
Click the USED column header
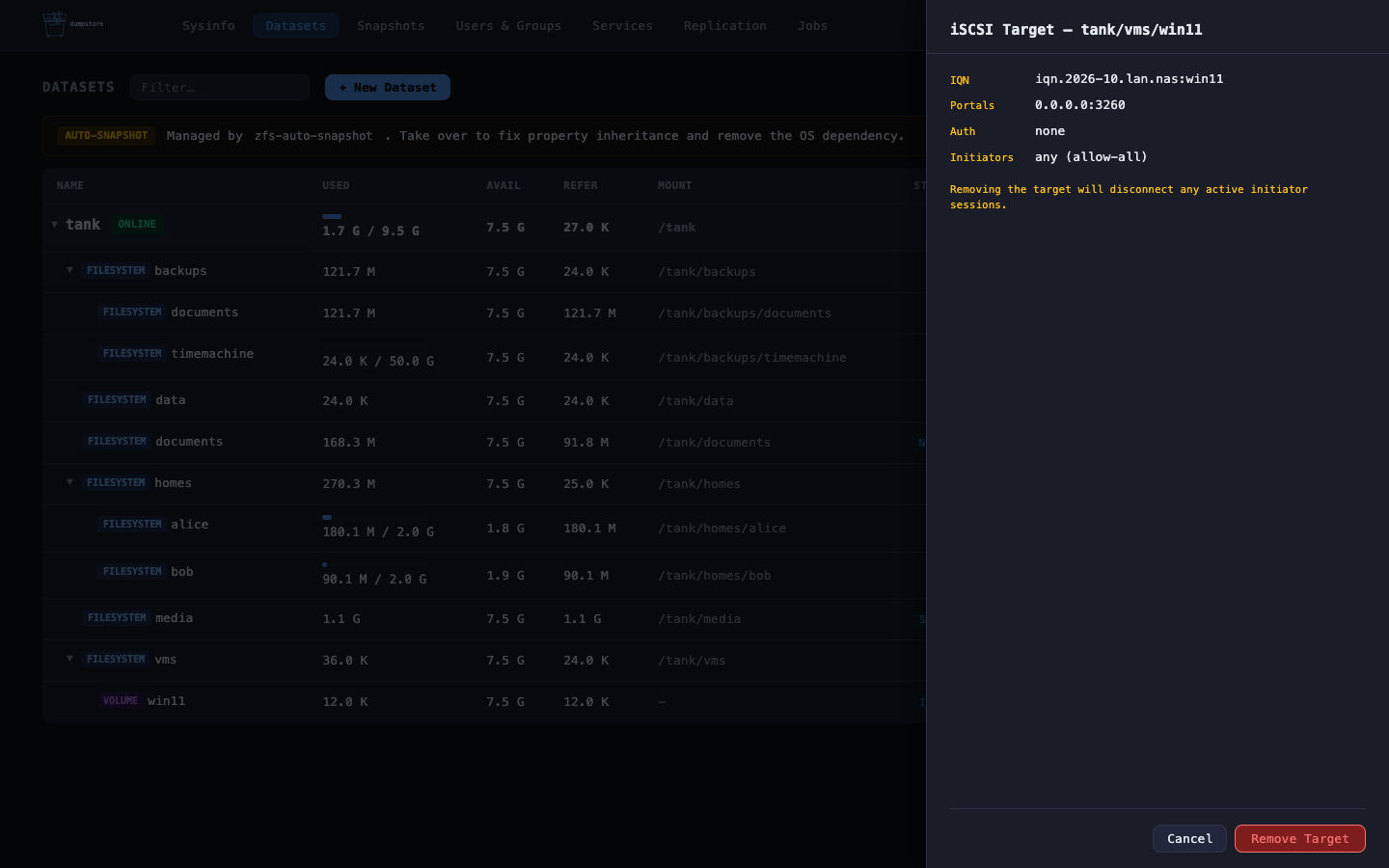point(337,185)
